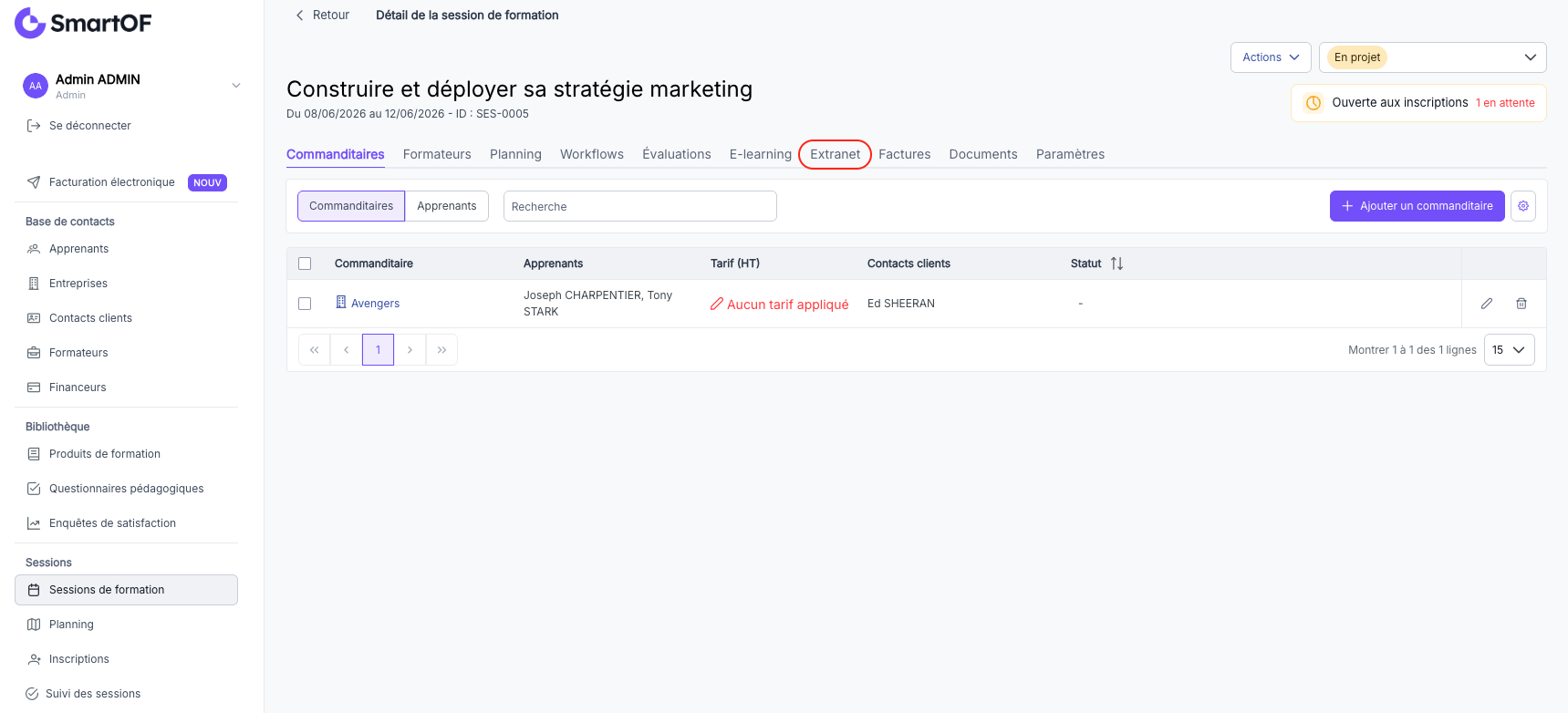Click Aucun tarif appliqué link
The height and width of the screenshot is (713, 1568).
pyautogui.click(x=788, y=305)
